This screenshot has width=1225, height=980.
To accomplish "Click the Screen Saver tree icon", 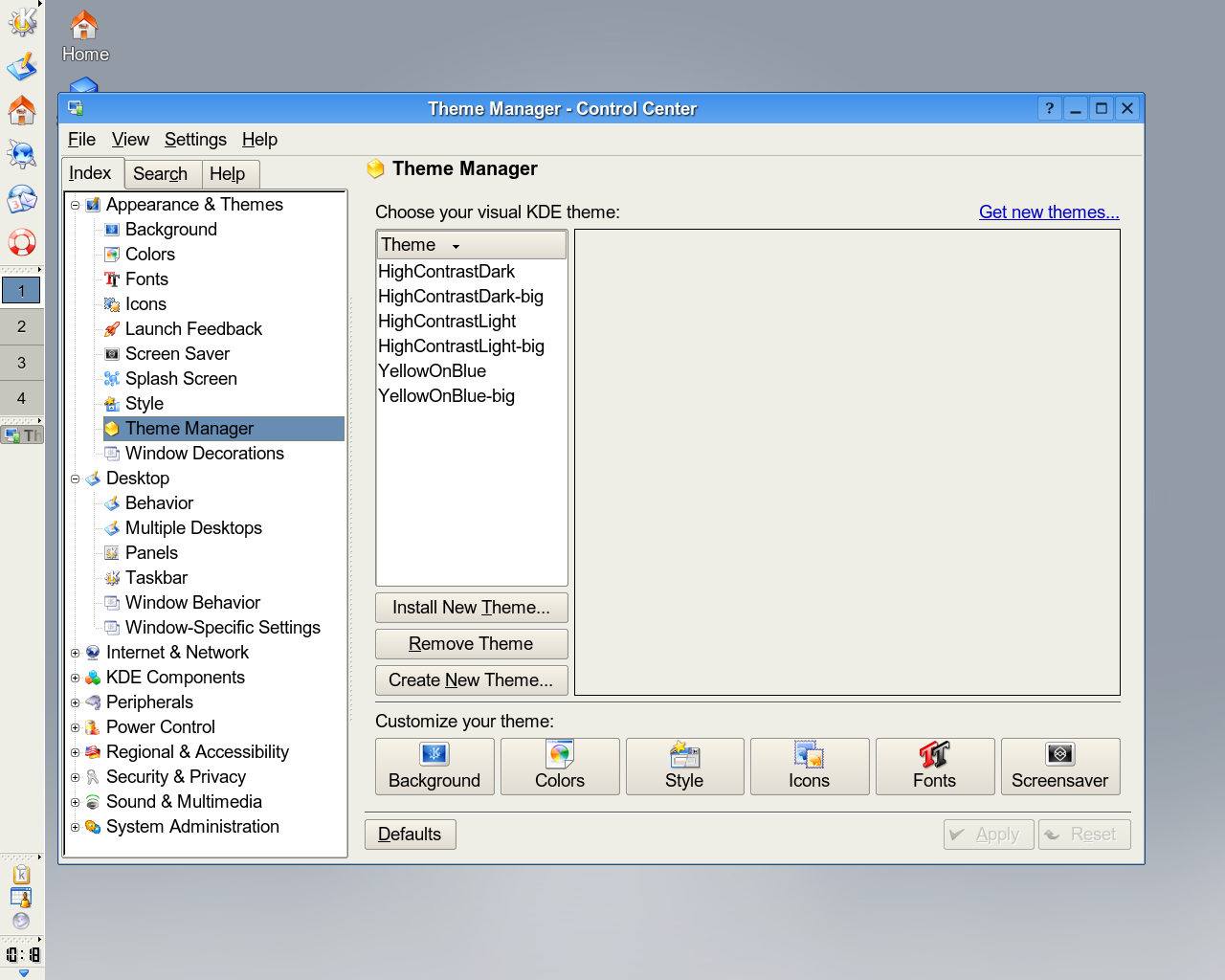I will [x=112, y=354].
